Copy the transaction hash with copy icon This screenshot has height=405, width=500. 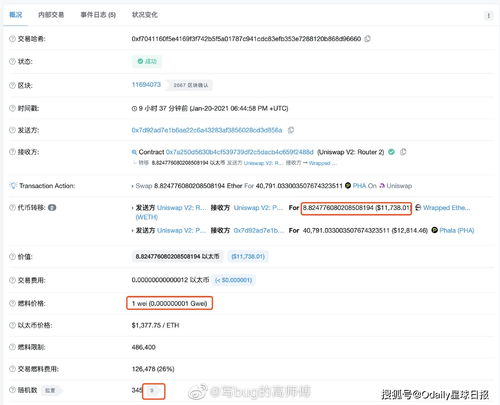pyautogui.click(x=367, y=39)
